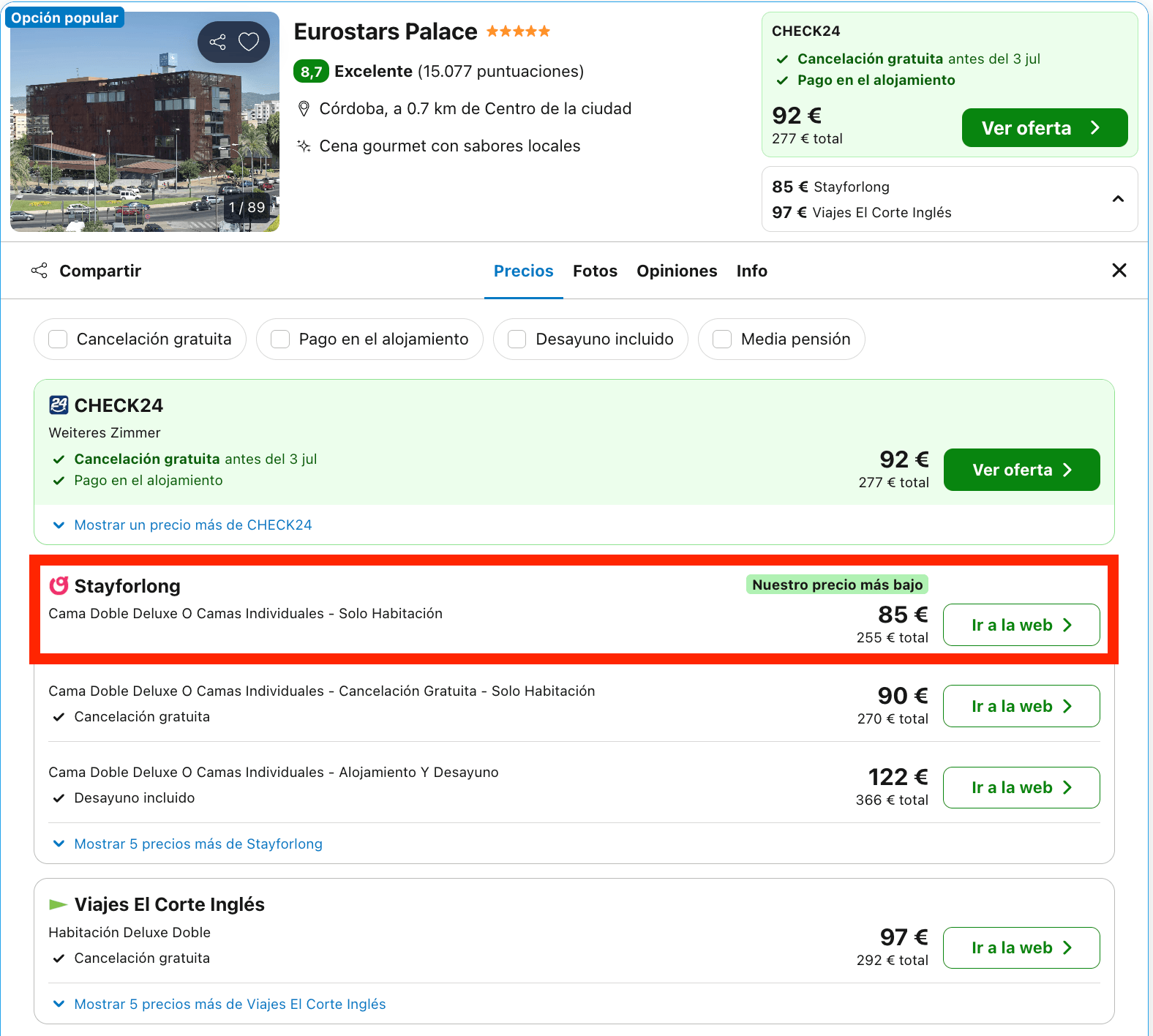Select the Info tab

pyautogui.click(x=751, y=271)
